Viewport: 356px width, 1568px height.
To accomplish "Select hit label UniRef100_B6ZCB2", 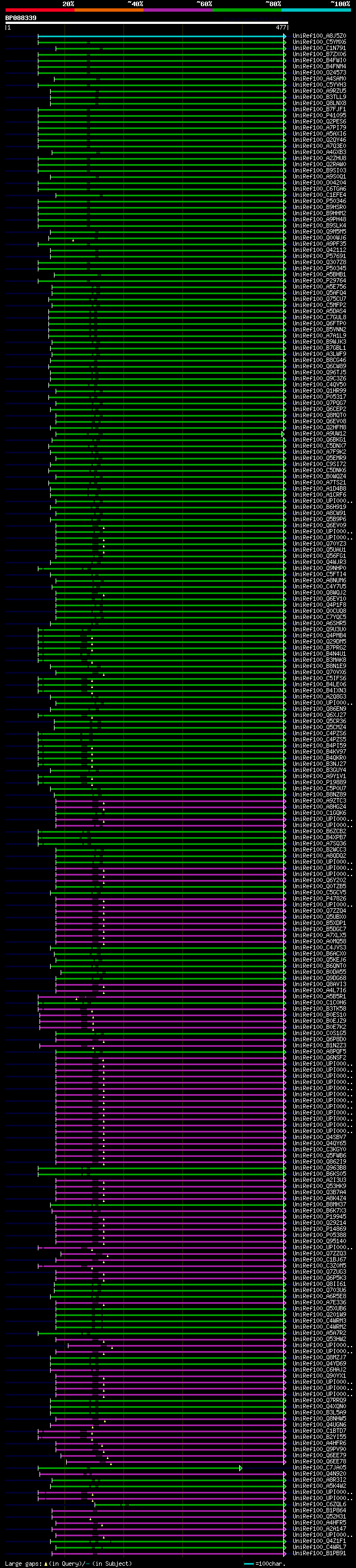I will pos(319,831).
